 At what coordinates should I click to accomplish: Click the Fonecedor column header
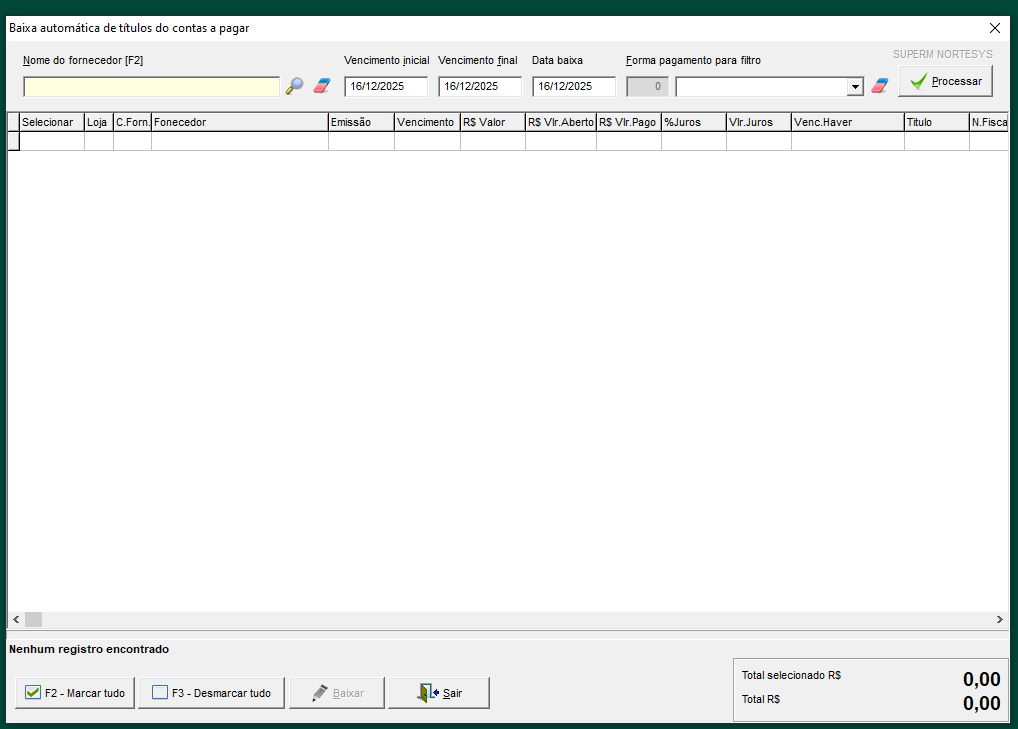click(239, 122)
